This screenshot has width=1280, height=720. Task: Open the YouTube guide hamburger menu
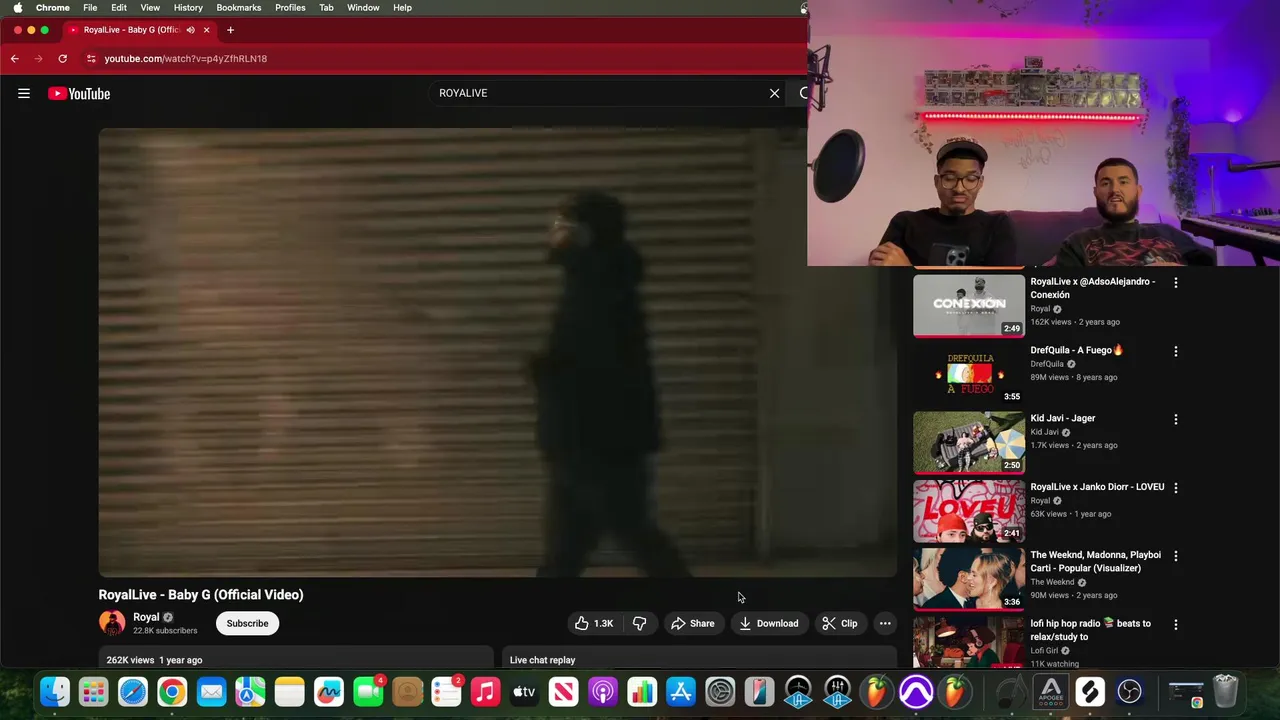click(x=24, y=93)
